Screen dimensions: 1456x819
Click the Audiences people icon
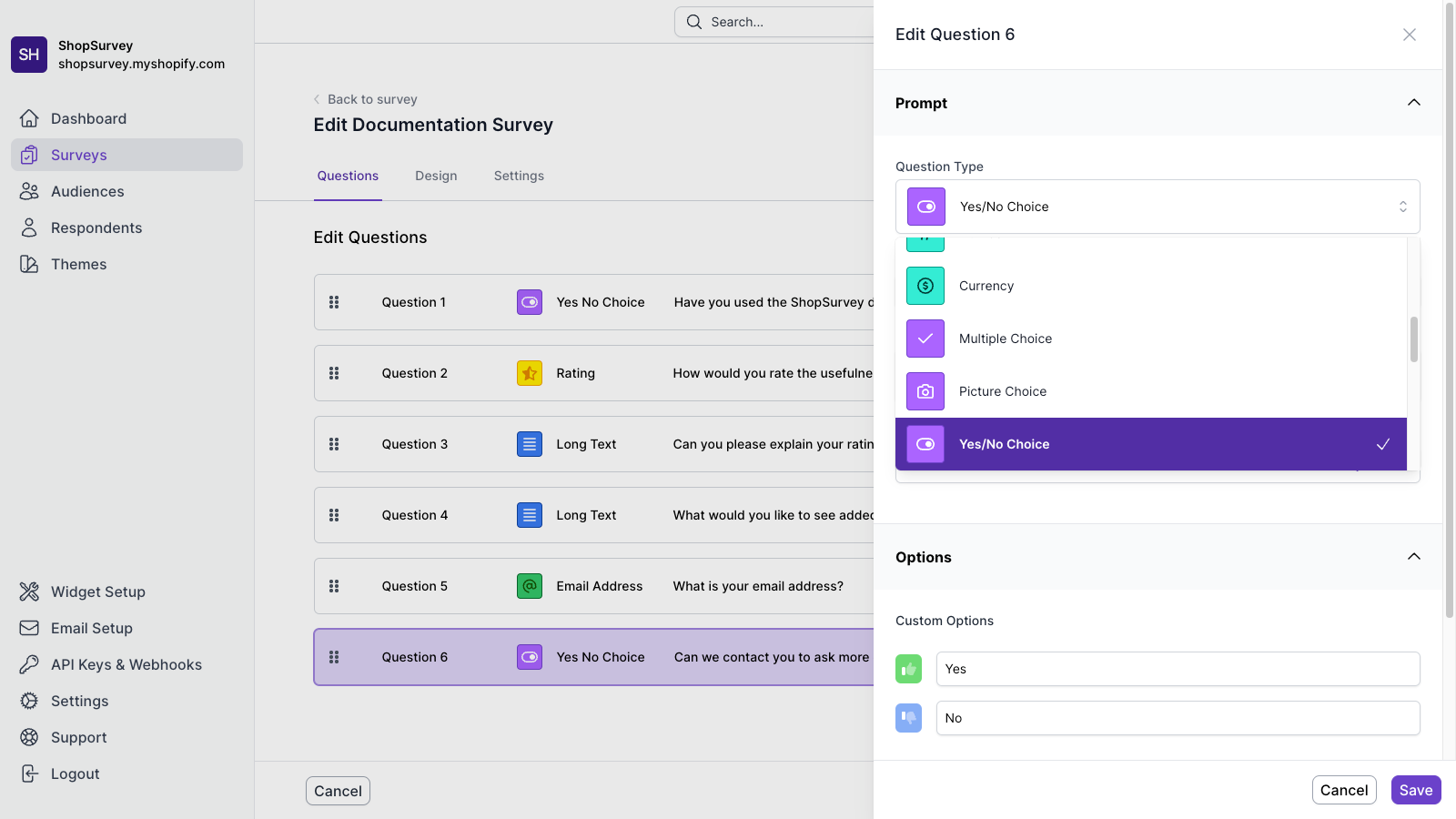pos(29,191)
